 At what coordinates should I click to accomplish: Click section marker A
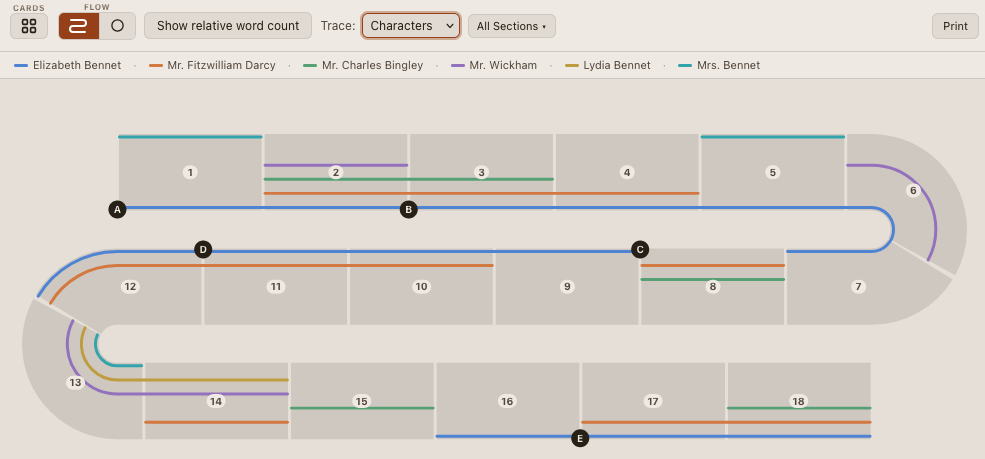click(x=117, y=210)
